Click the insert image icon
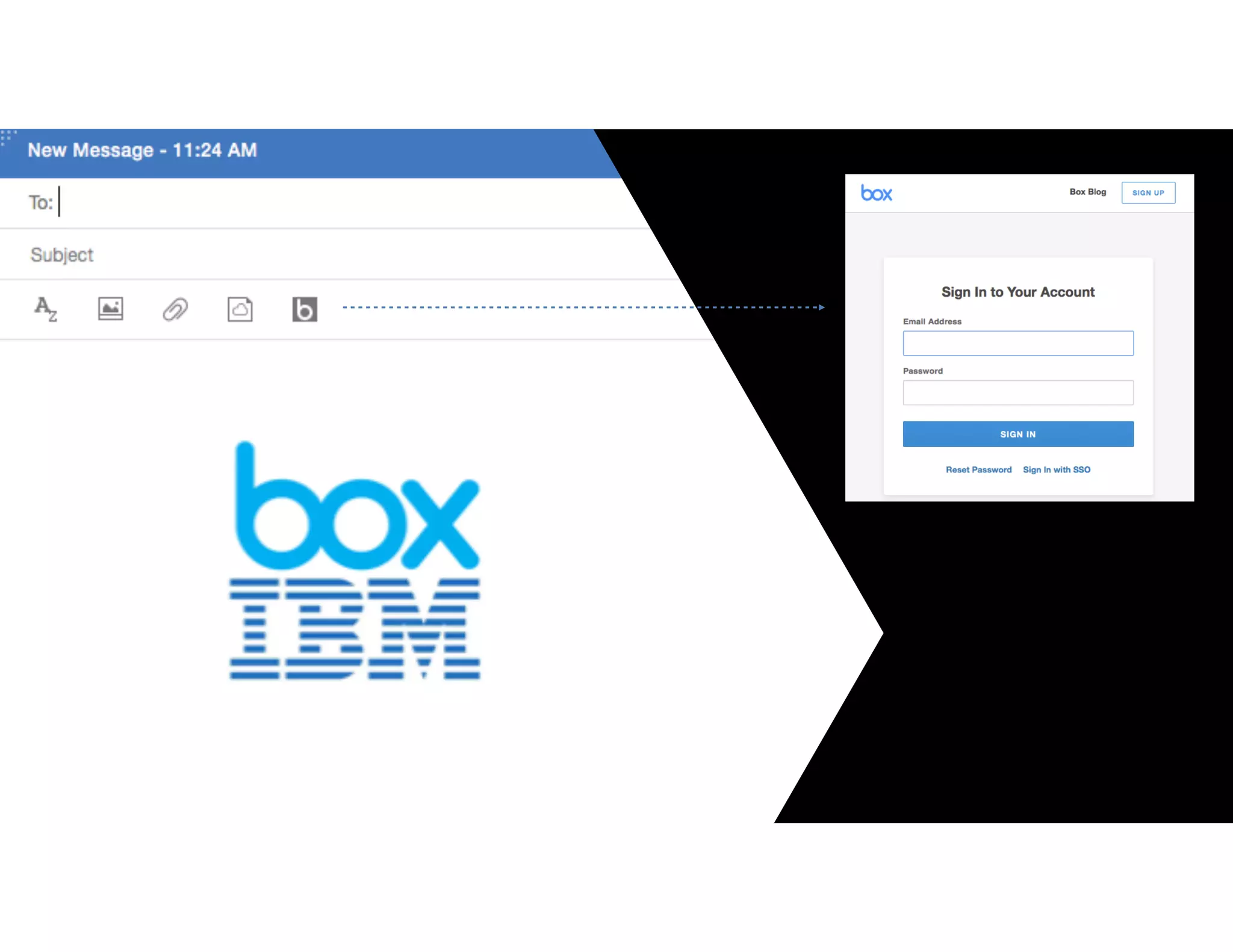The image size is (1233, 952). (x=111, y=309)
